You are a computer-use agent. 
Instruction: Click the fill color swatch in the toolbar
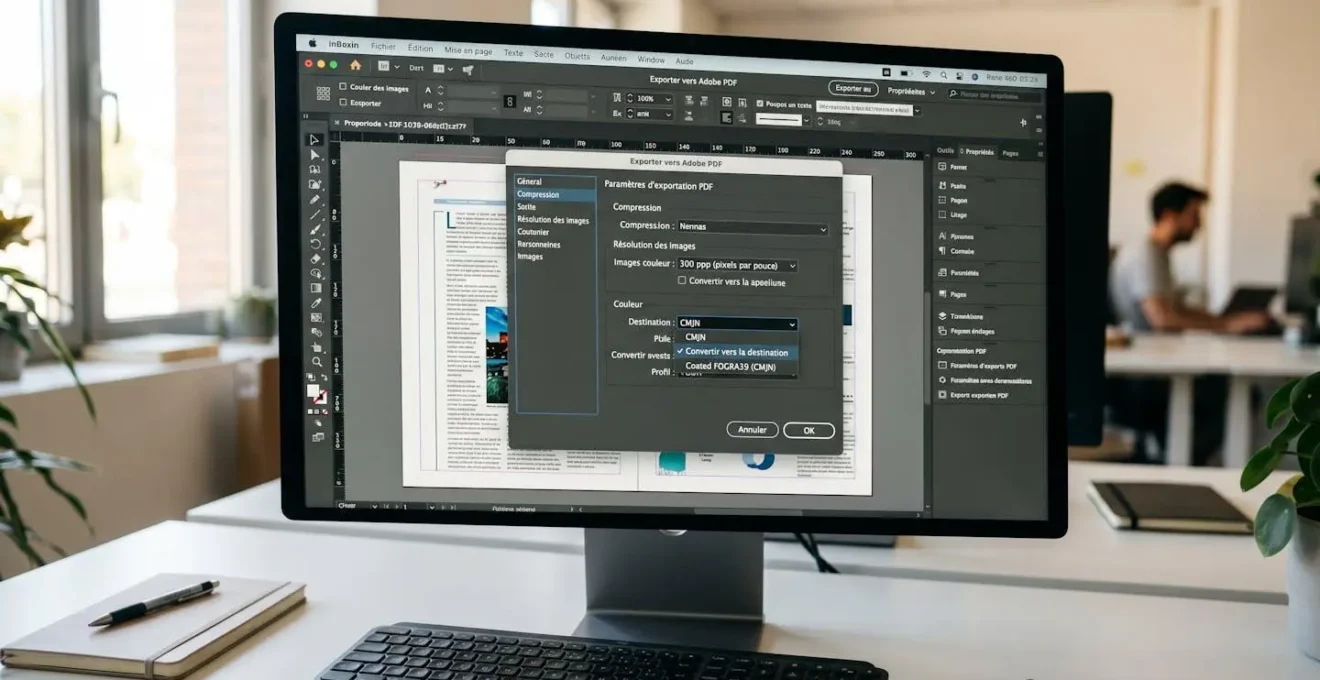point(312,390)
